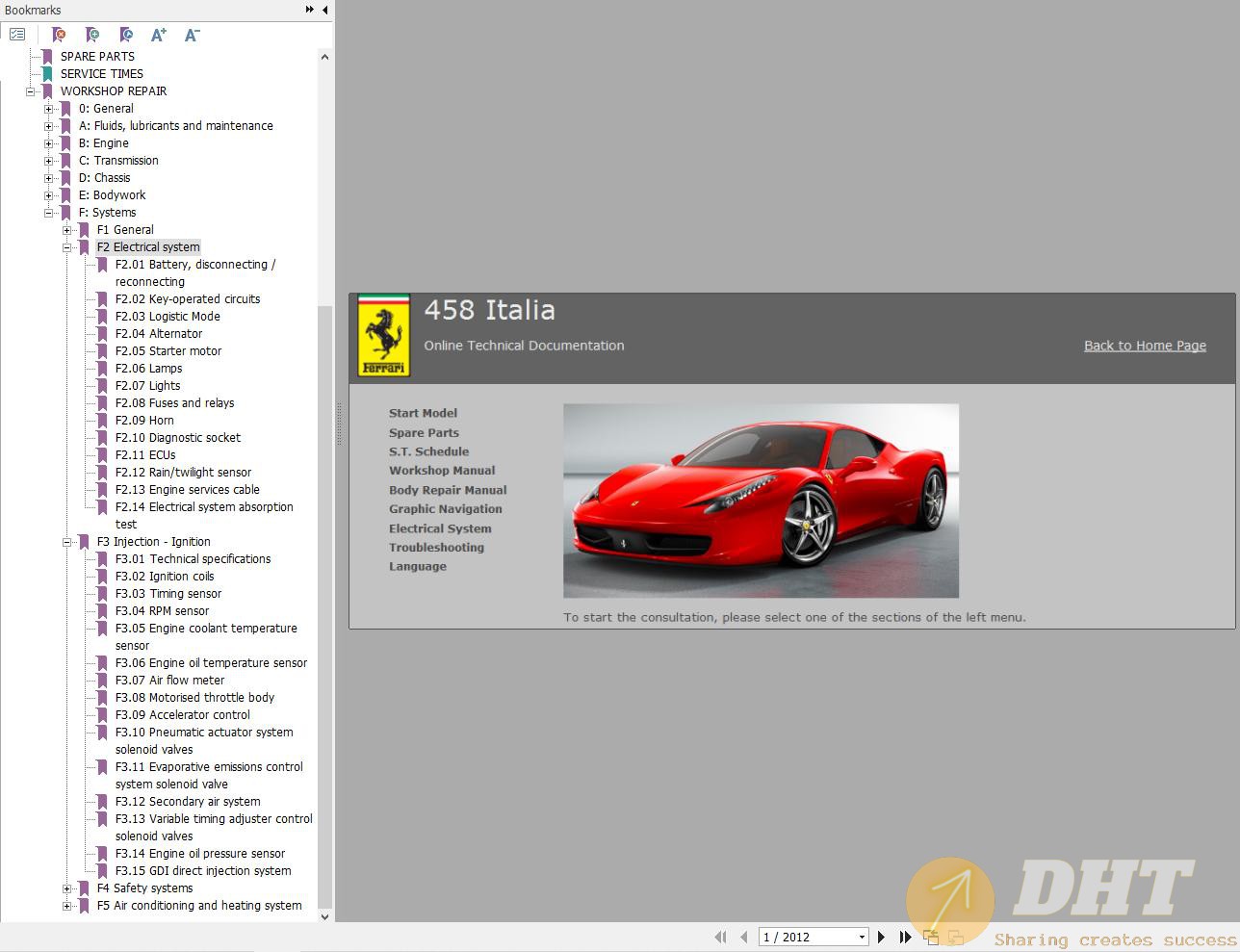Click the bookmark icon beside F2.09 Horn
Viewport: 1240px width, 952px height.
click(x=102, y=421)
